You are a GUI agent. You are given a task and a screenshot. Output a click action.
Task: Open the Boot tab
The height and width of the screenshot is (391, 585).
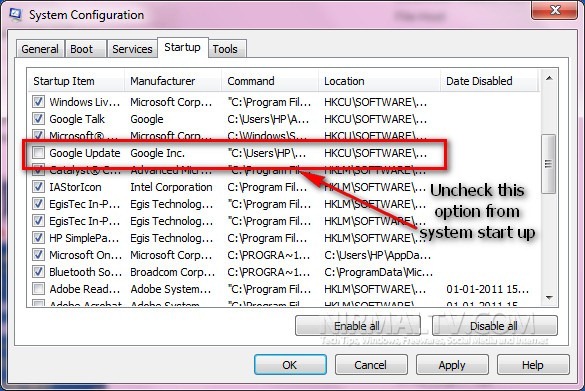(x=81, y=49)
